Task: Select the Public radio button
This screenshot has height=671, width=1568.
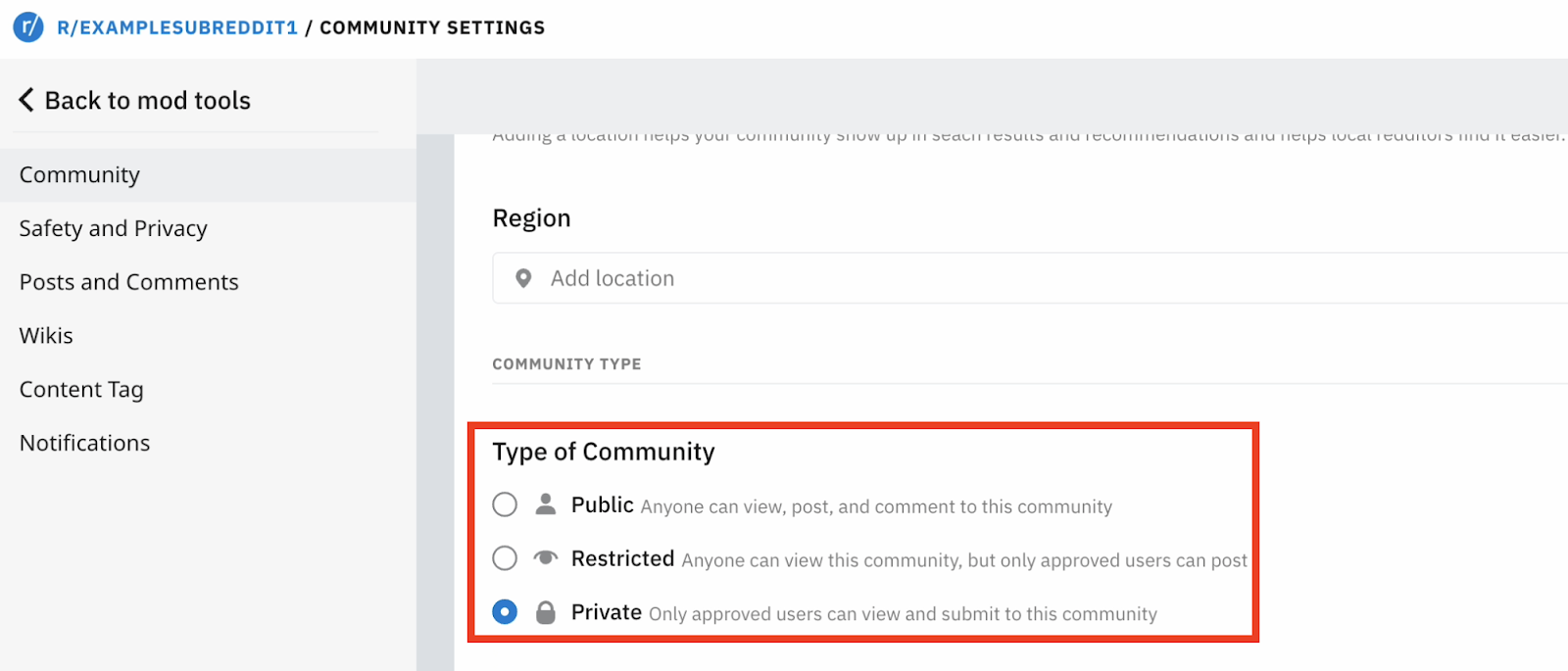Action: (505, 504)
